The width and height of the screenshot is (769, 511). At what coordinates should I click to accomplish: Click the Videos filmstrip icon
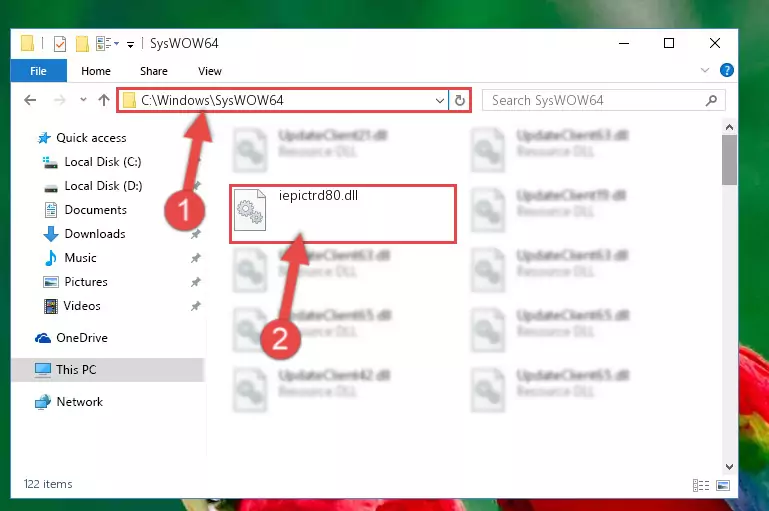pyautogui.click(x=51, y=306)
